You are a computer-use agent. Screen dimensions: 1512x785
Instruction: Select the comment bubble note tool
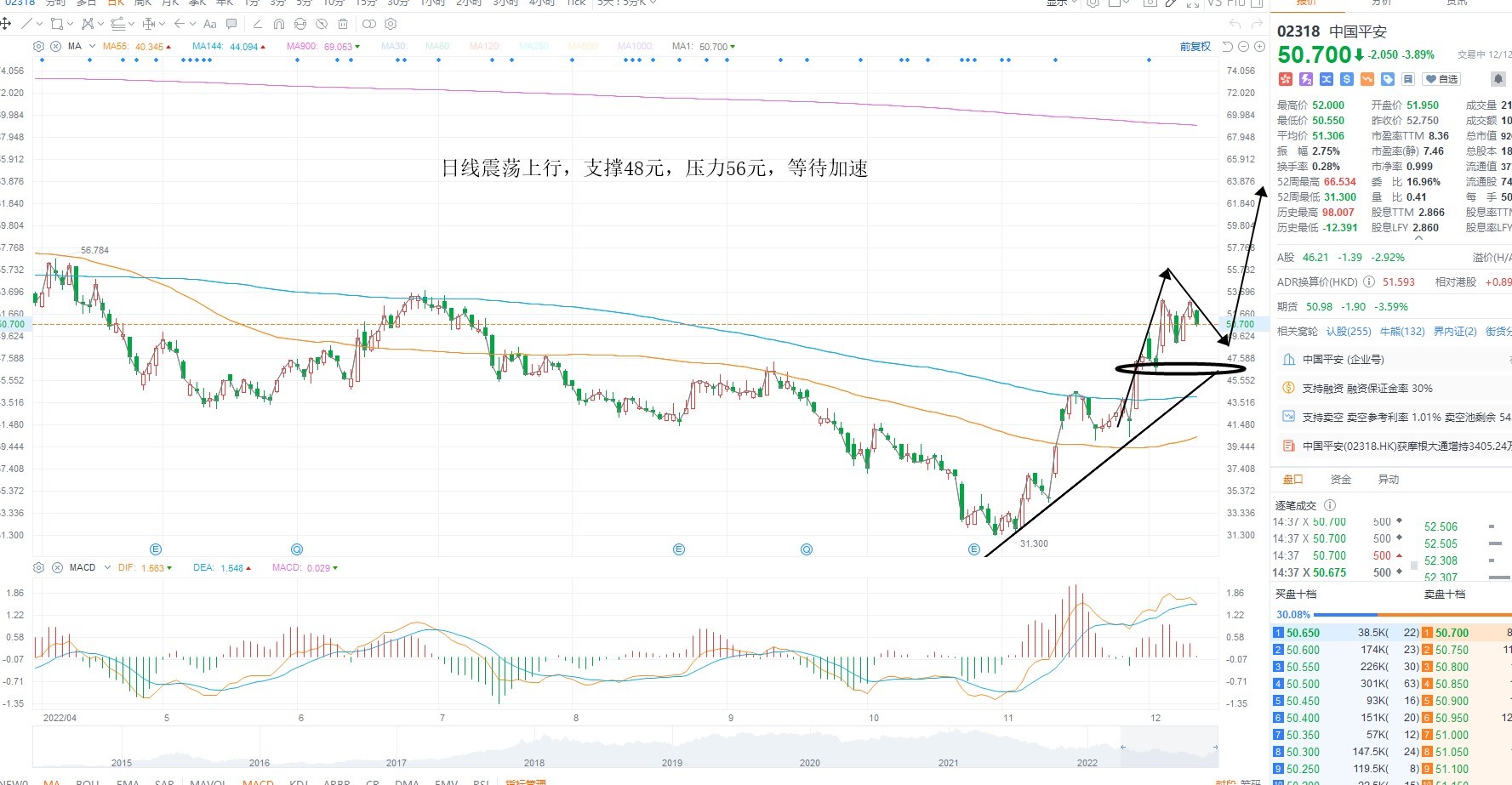[x=231, y=24]
